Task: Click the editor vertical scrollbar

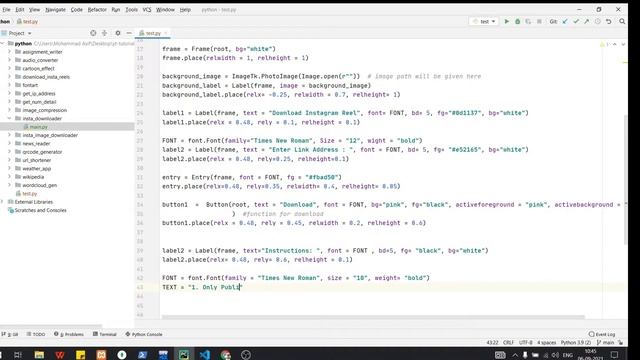Action: point(625,180)
